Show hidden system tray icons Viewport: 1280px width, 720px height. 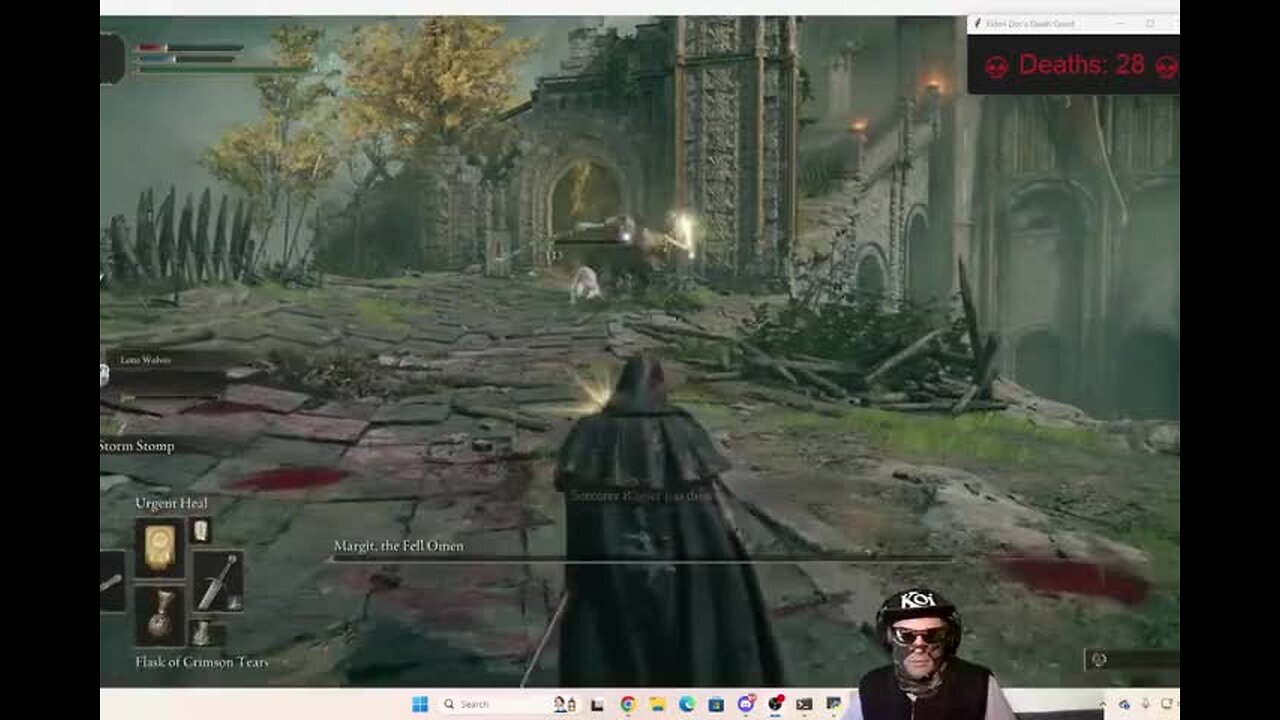point(1103,704)
